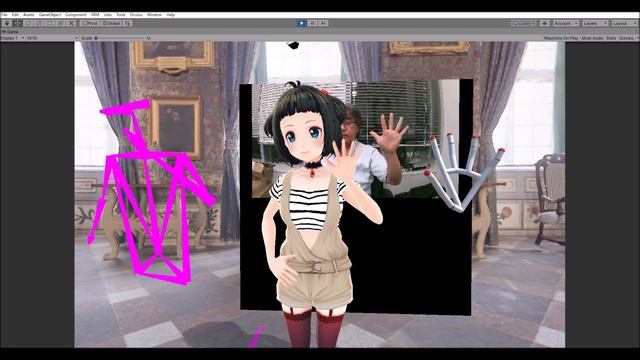640x360 pixels.
Task: Click the game view Scale slider
Action: click(120, 38)
